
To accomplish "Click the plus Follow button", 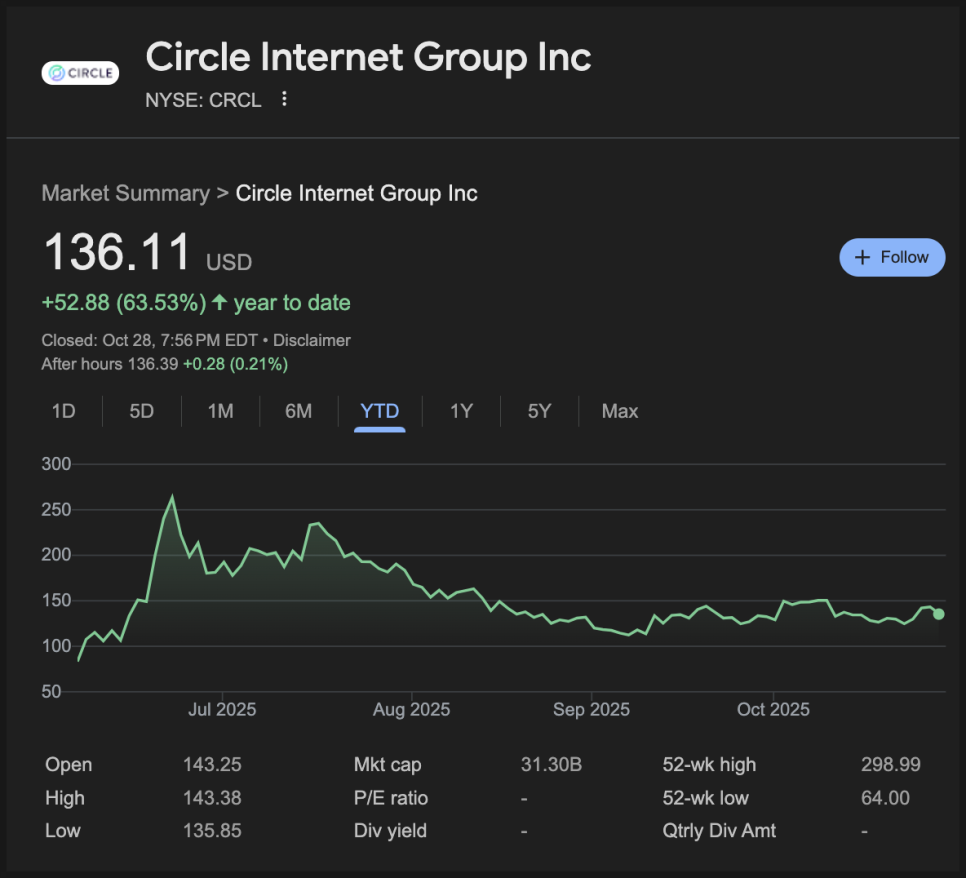I will point(892,257).
